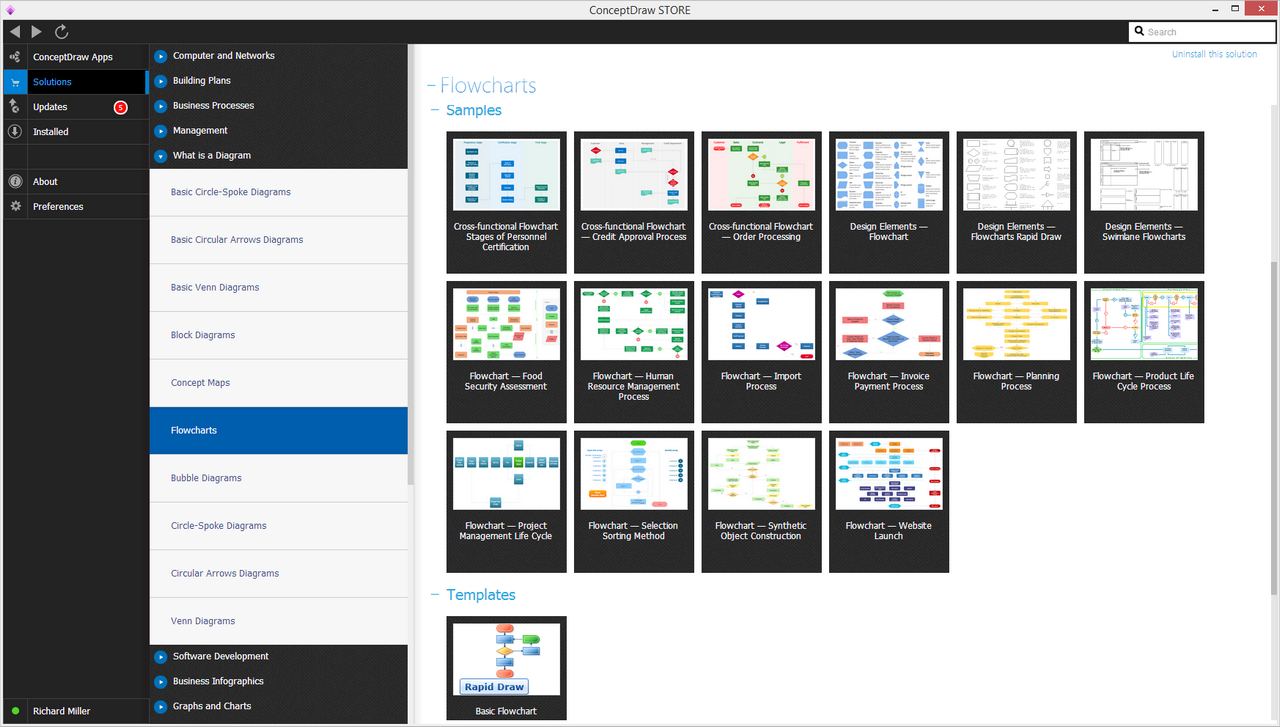Expand the Building Plans category
Image resolution: width=1280 pixels, height=727 pixels.
[161, 81]
